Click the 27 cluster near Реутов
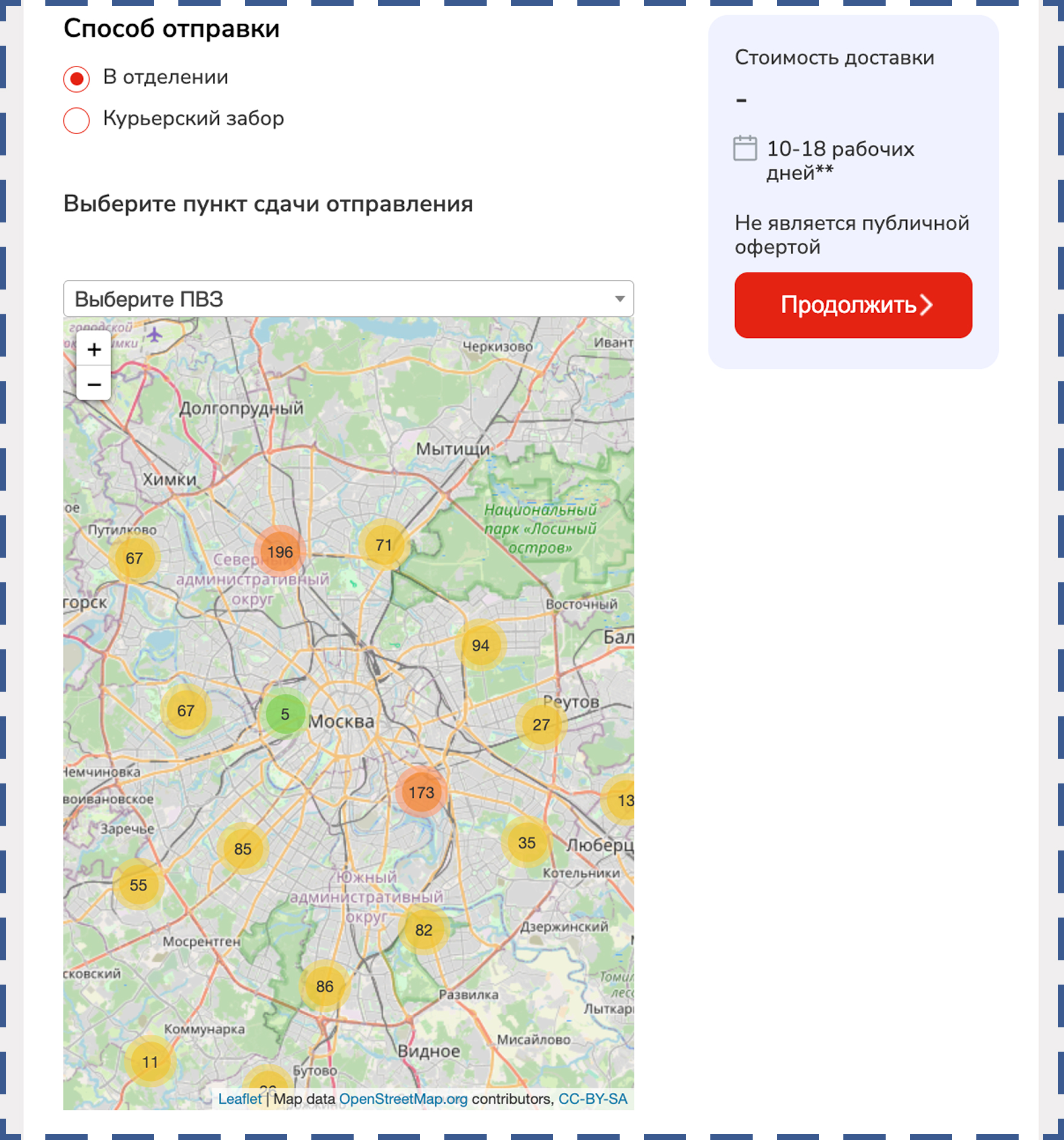Screen dimensions: 1064x1140 (x=541, y=725)
